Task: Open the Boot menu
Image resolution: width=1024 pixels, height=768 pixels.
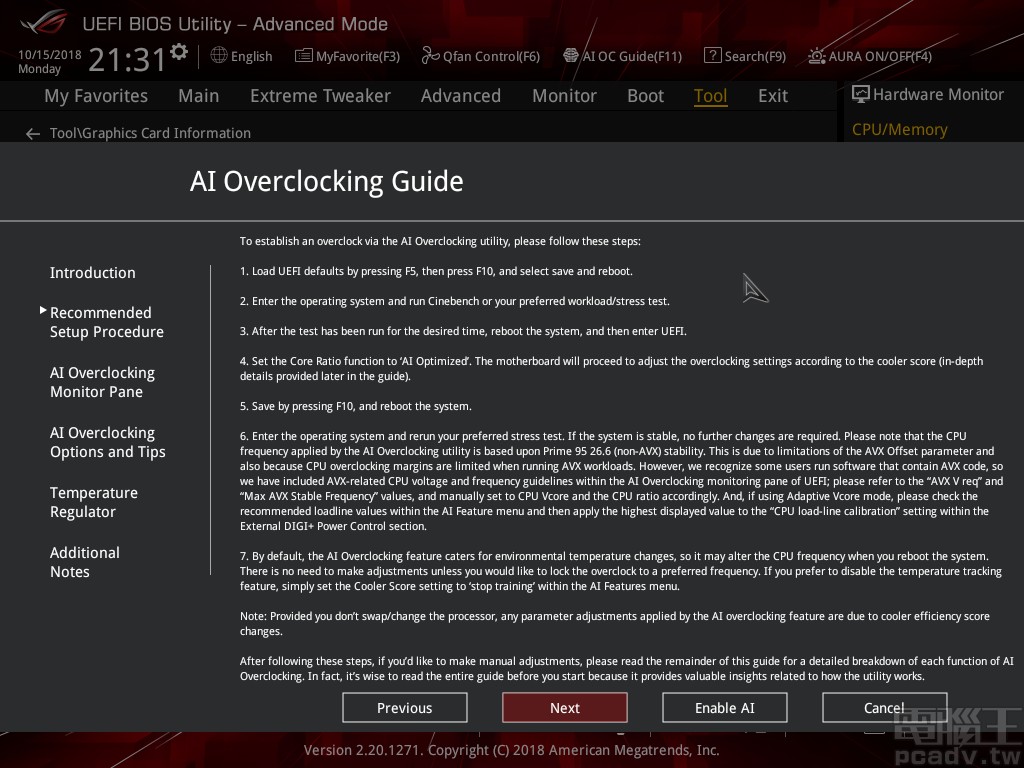Action: click(x=645, y=95)
